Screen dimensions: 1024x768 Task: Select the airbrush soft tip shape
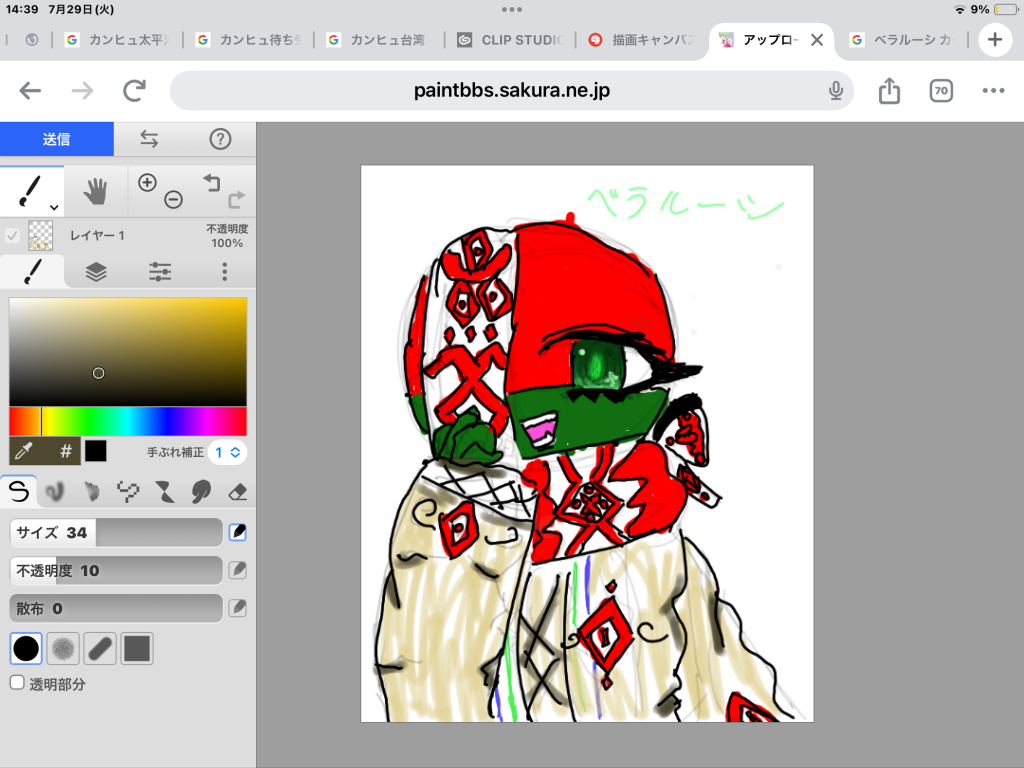pyautogui.click(x=63, y=648)
